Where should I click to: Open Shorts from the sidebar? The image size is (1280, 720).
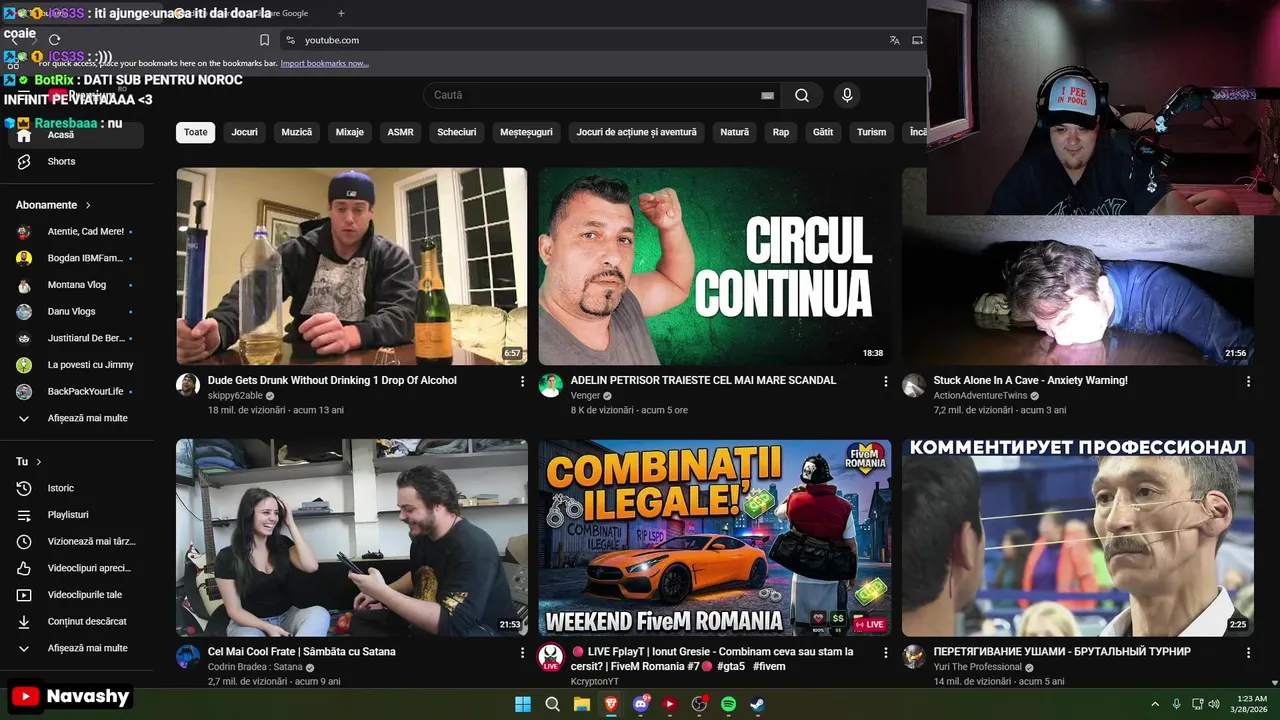tap(76, 161)
